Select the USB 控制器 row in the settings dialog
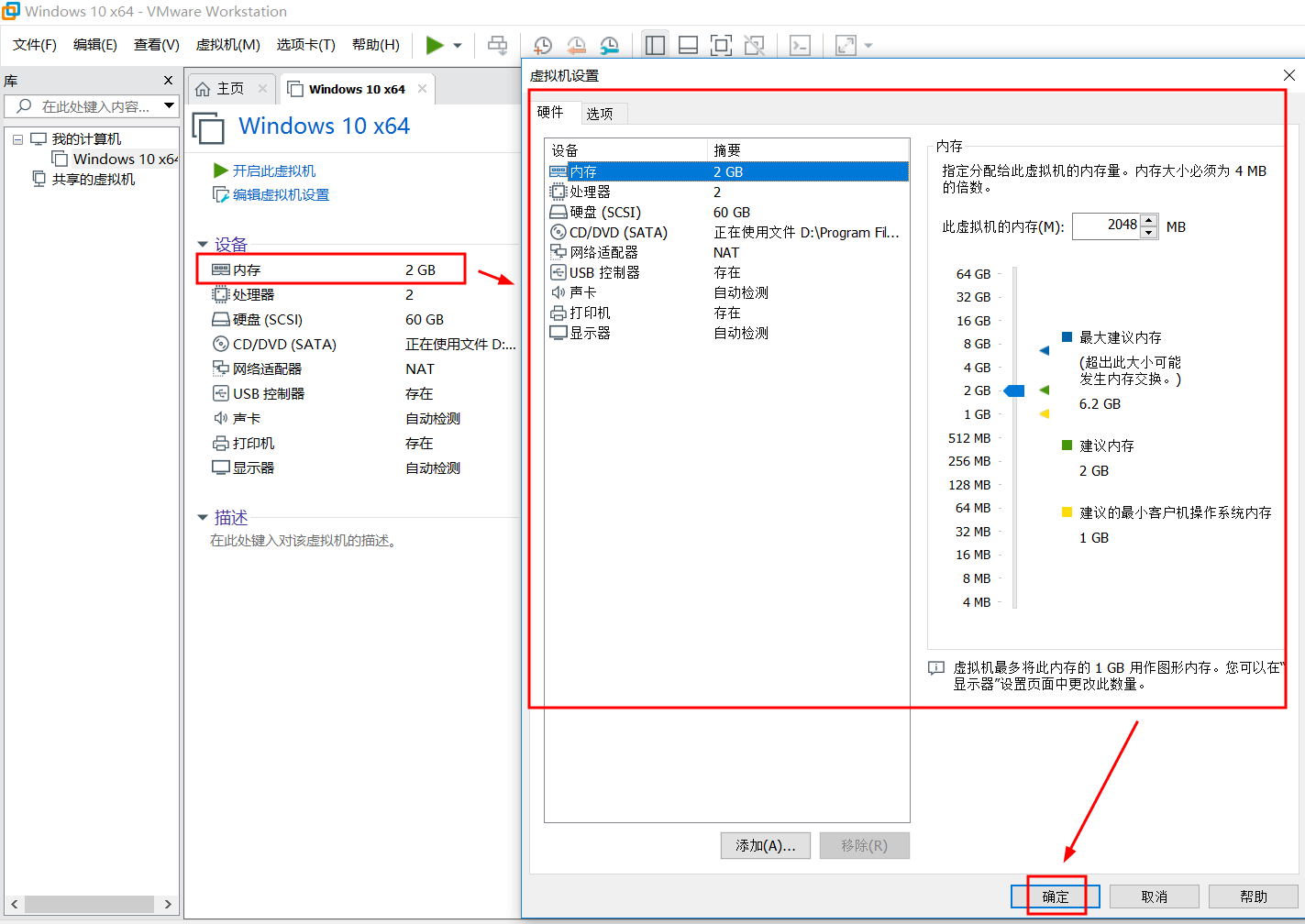 pos(727,272)
